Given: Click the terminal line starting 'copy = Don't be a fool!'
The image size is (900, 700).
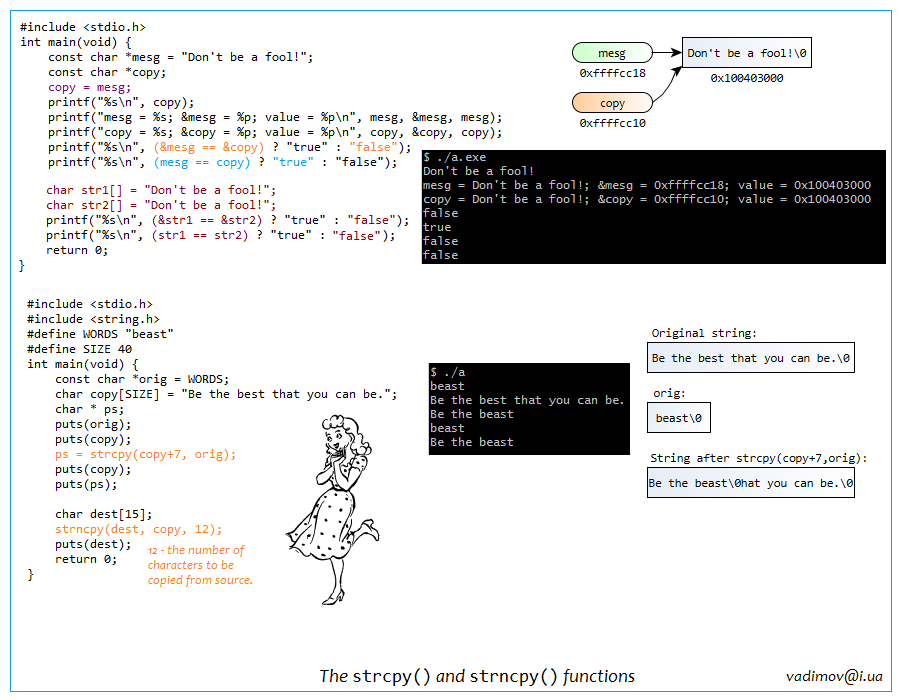Looking at the screenshot, I should pos(647,199).
